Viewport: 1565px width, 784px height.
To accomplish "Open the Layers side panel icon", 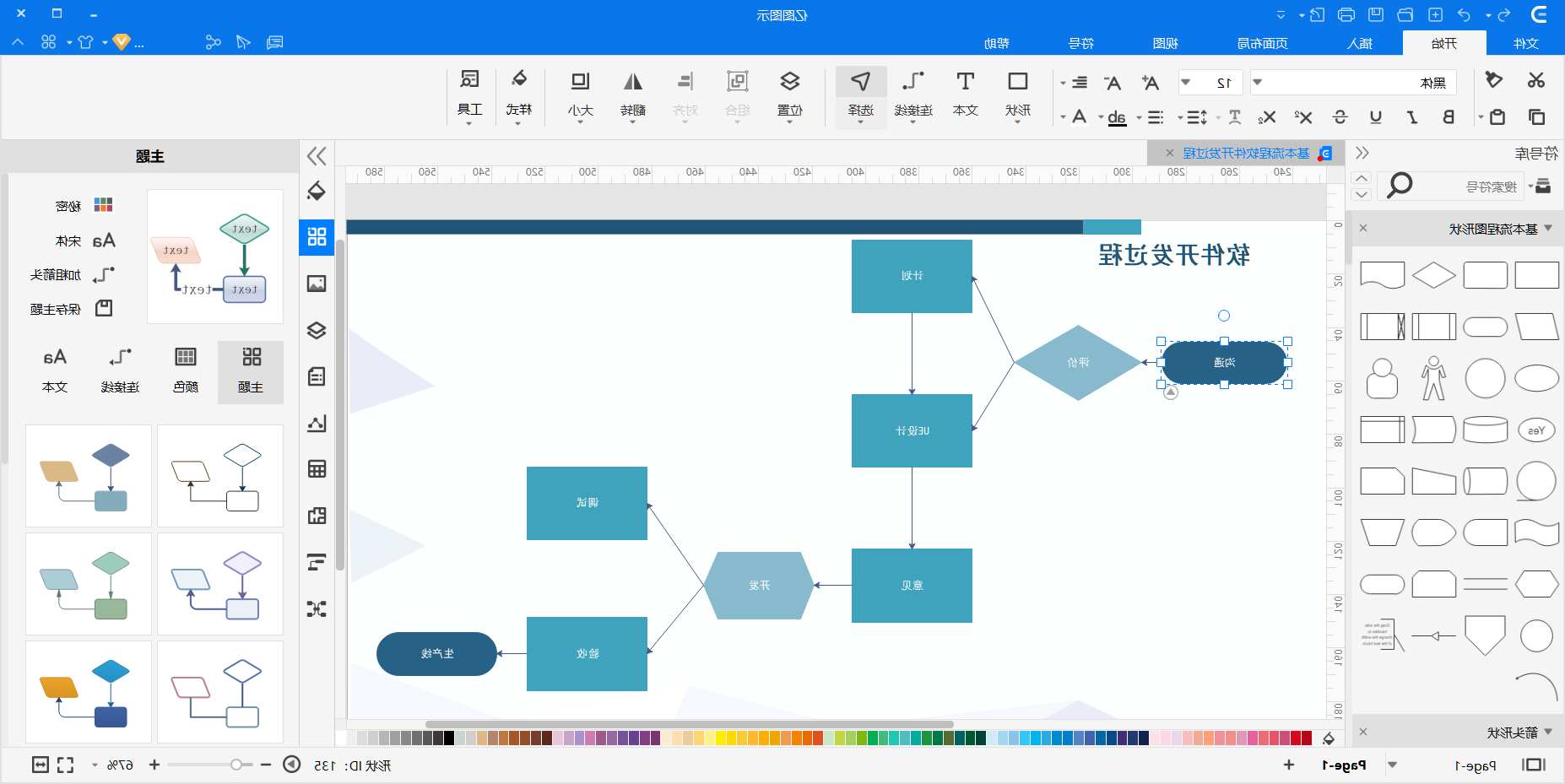I will [317, 330].
